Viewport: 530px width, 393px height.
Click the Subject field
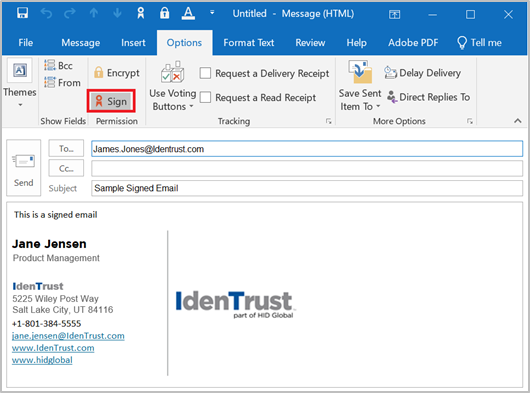[x=307, y=188]
